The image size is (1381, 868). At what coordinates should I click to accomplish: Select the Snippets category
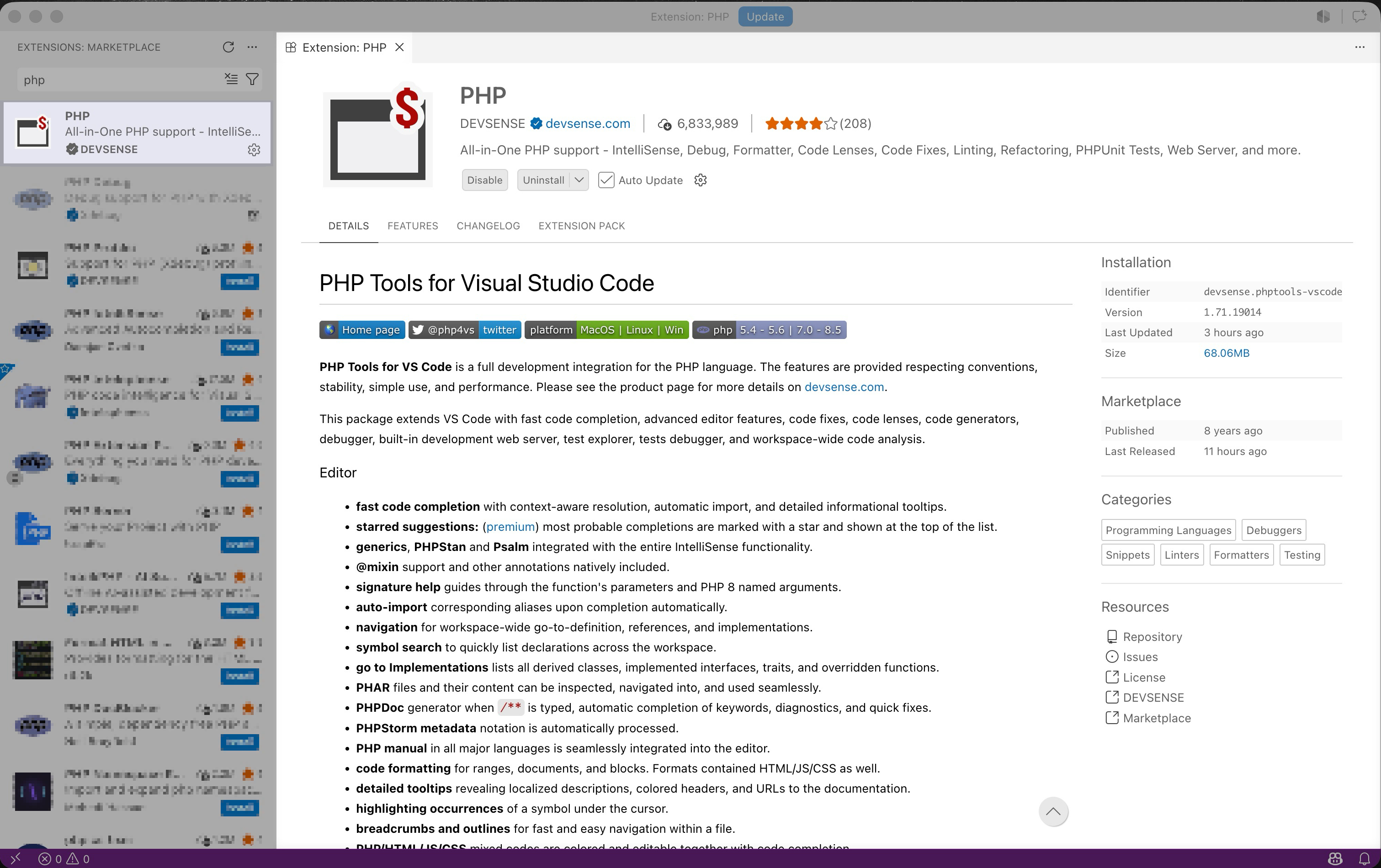click(1127, 555)
